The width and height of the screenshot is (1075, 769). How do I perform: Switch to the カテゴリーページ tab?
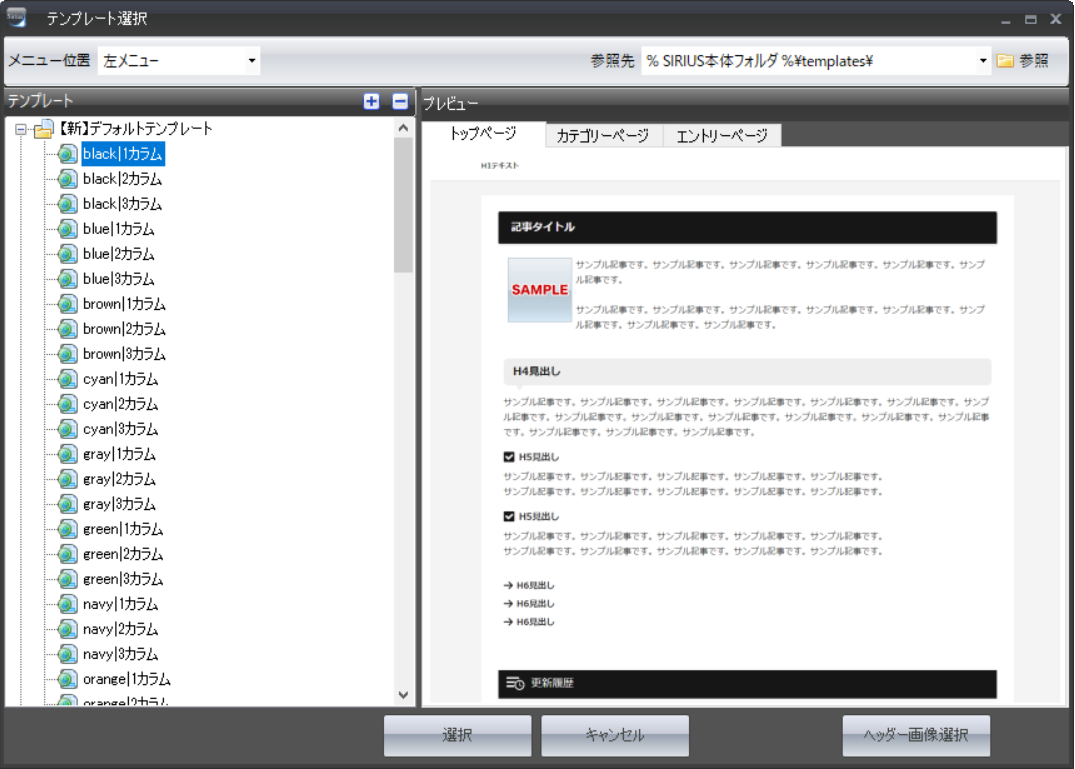[603, 136]
